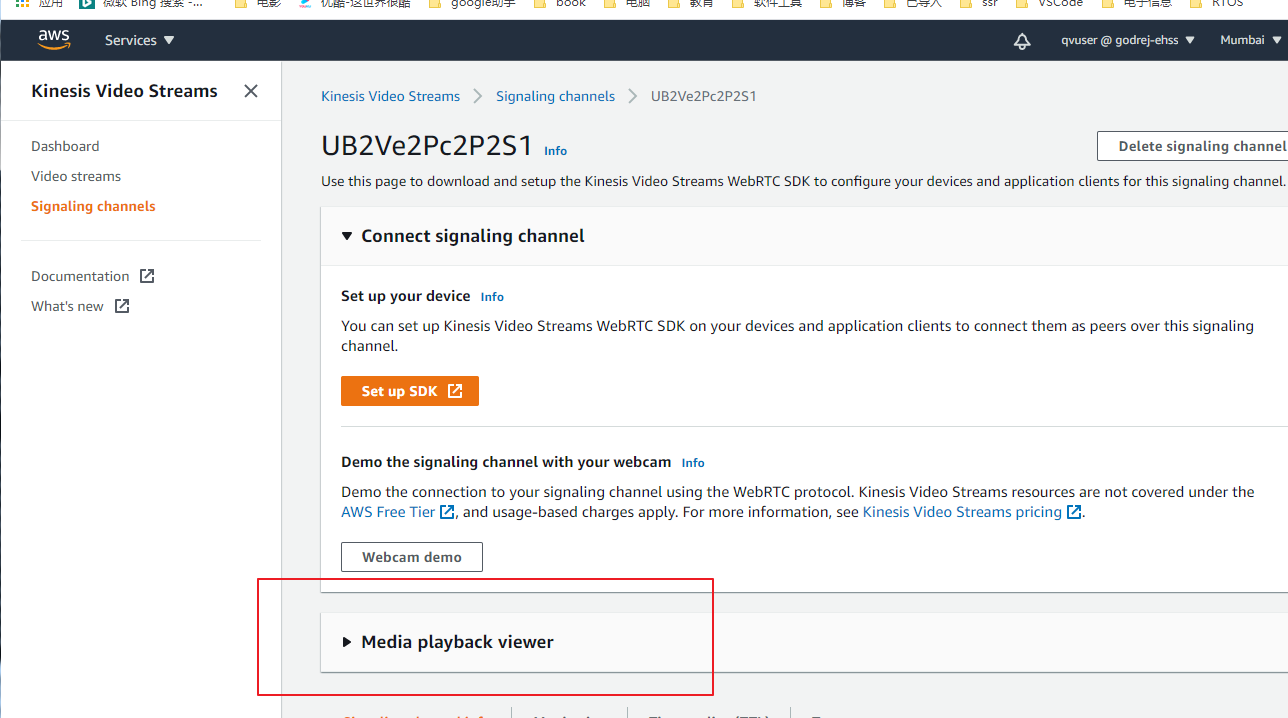Select Signaling channels in the sidebar

coord(93,206)
